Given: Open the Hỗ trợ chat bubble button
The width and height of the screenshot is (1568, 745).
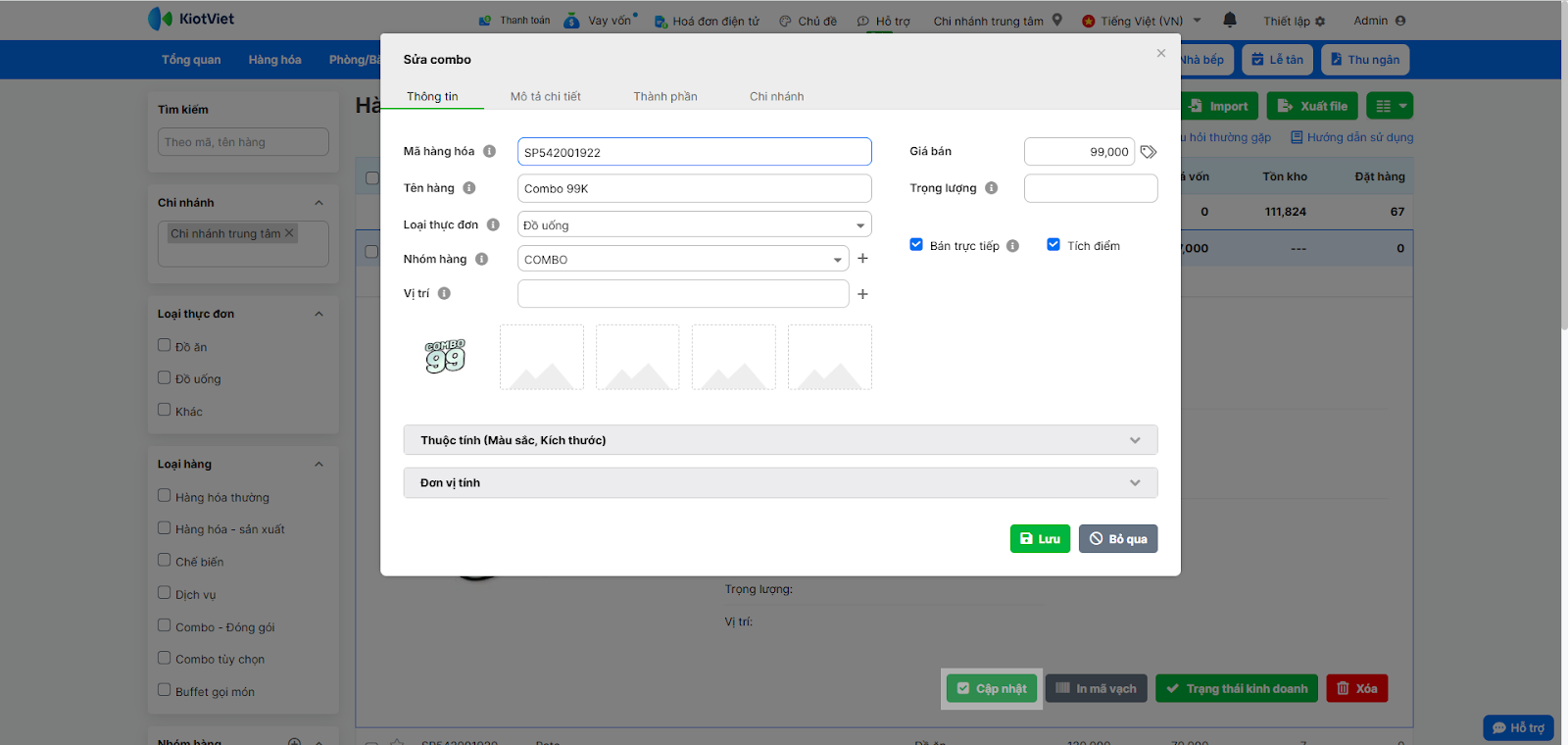Looking at the screenshot, I should [1518, 727].
